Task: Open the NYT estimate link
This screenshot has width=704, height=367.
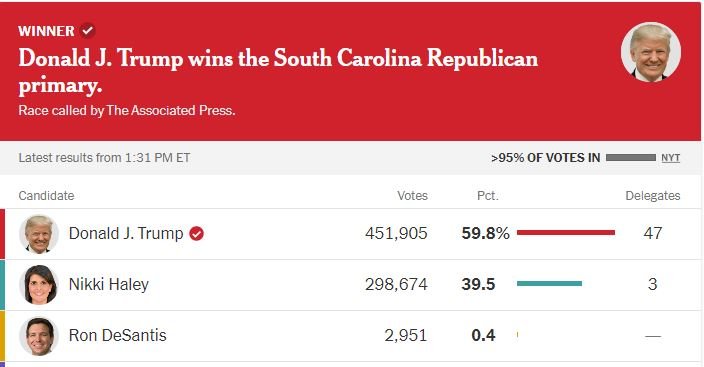Action: (670, 158)
